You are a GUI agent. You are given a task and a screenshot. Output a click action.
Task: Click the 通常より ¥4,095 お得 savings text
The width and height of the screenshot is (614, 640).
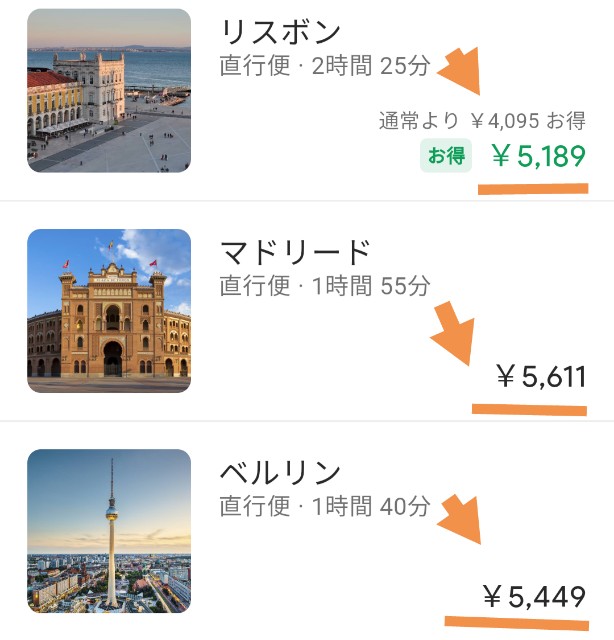[482, 121]
